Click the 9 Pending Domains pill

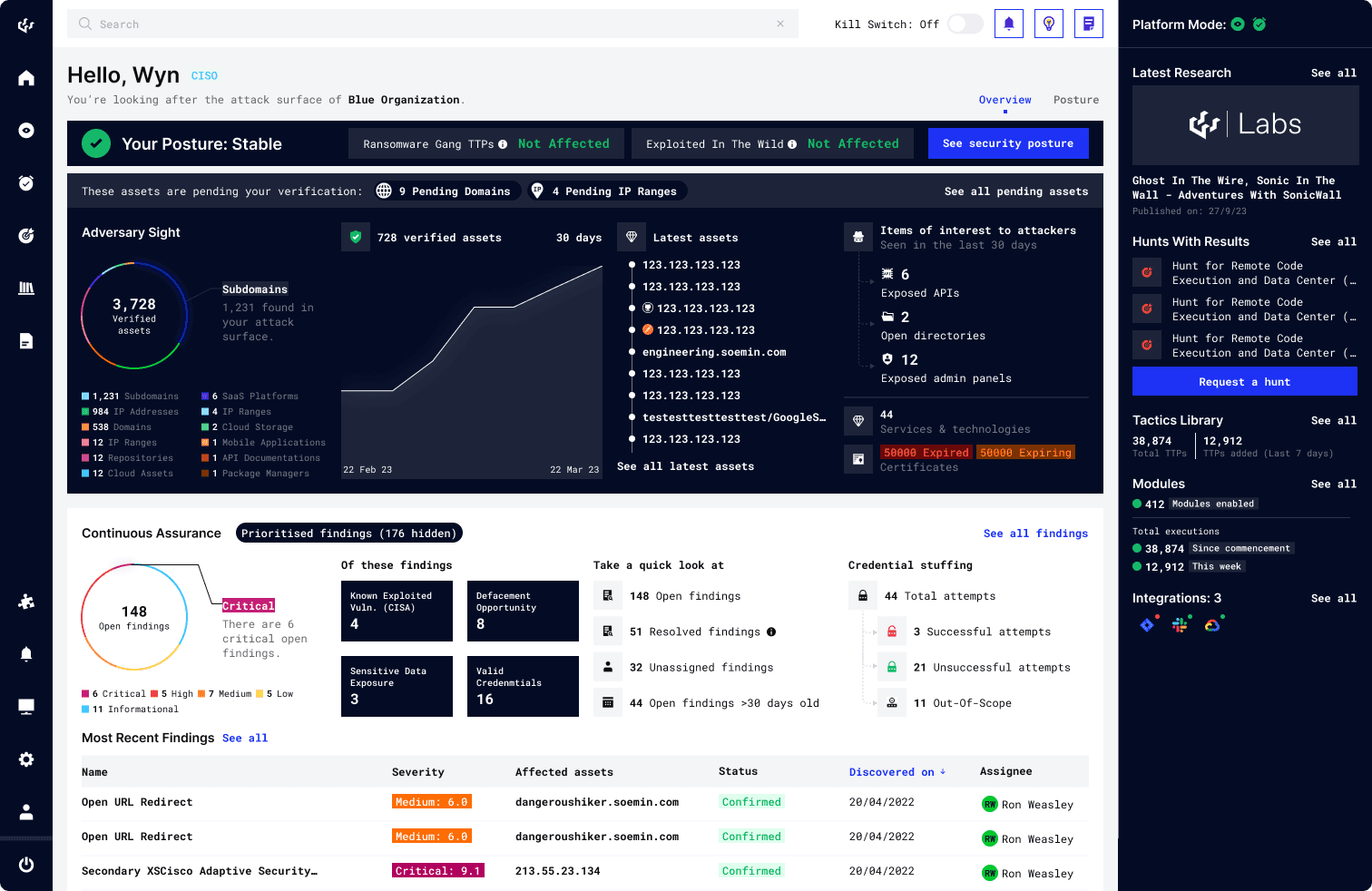pos(446,191)
